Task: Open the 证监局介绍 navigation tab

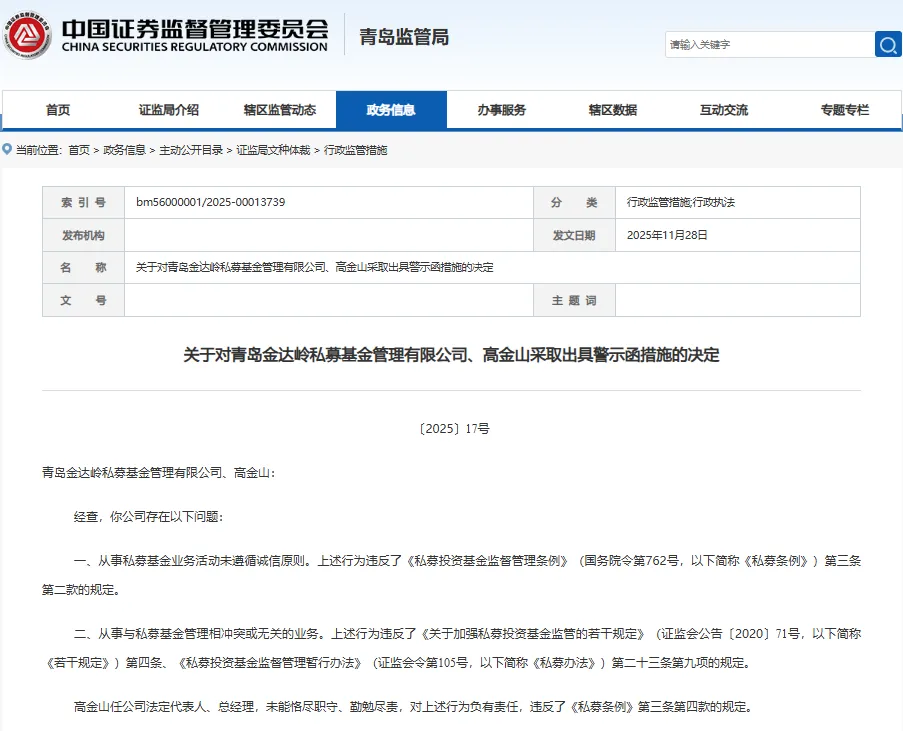Action: click(168, 110)
